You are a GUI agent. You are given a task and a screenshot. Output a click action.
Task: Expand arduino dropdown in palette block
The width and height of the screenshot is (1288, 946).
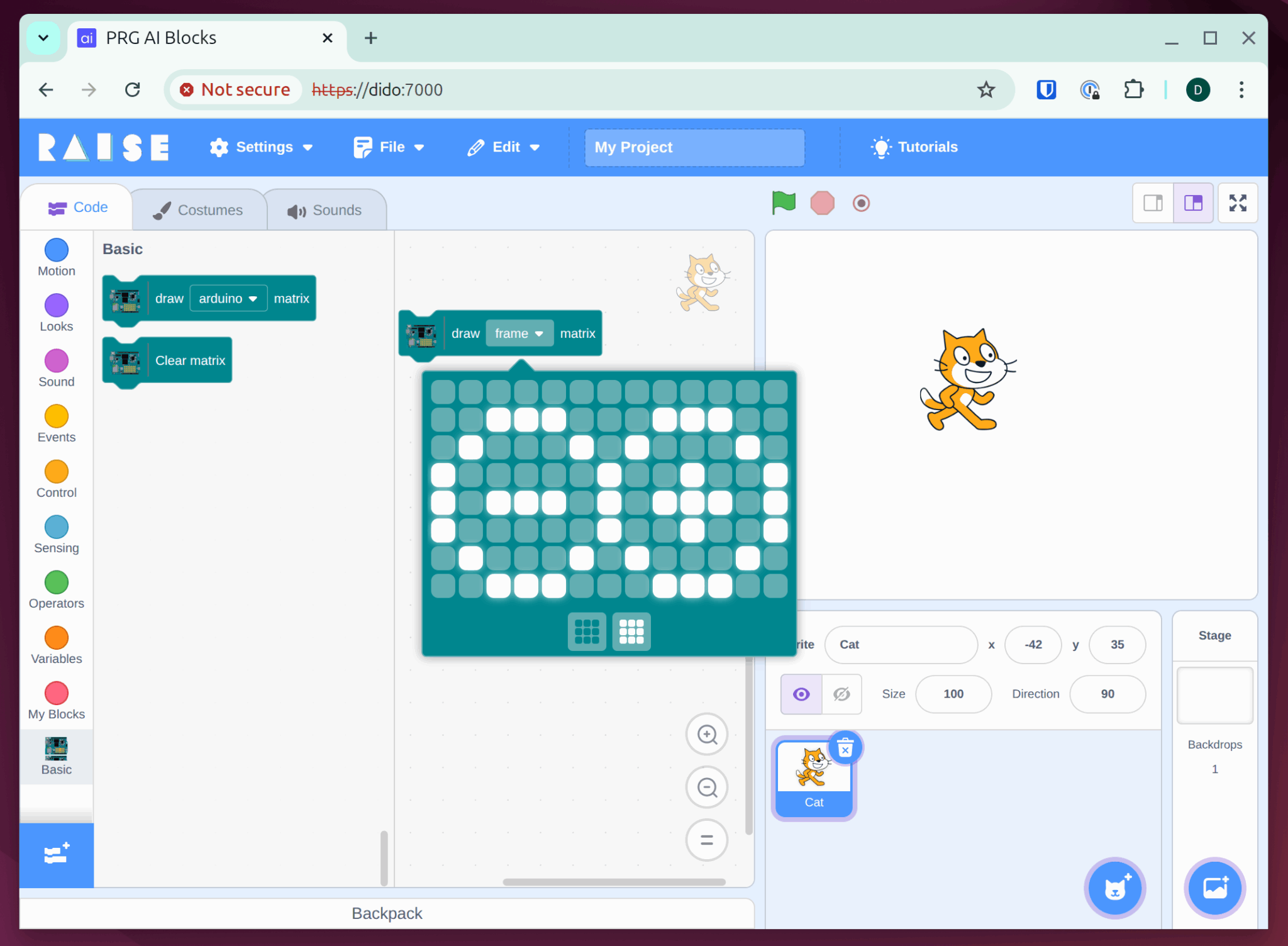point(228,298)
